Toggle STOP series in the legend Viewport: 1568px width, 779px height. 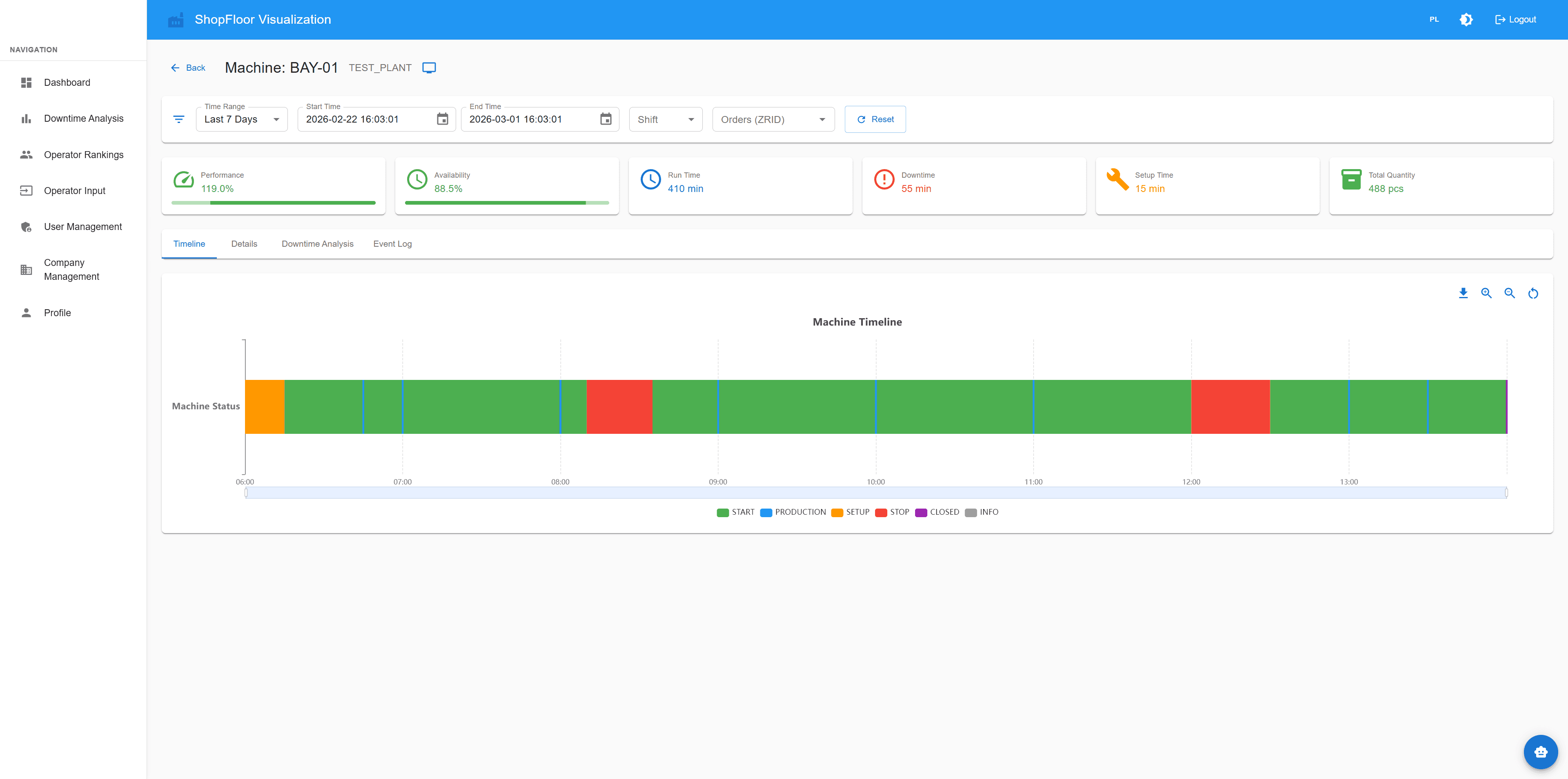click(x=892, y=512)
